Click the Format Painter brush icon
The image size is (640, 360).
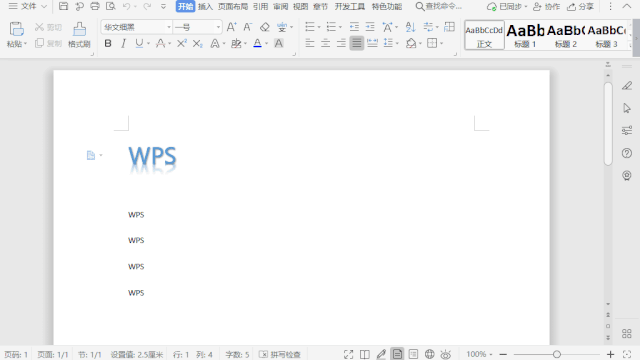tap(79, 29)
